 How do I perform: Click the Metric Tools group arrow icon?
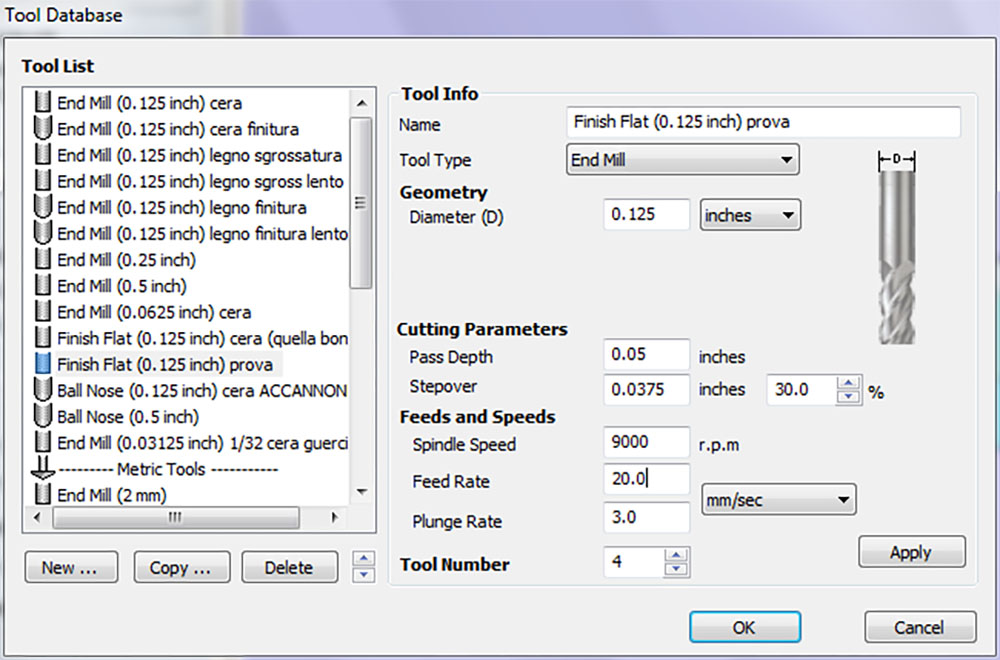click(42, 468)
